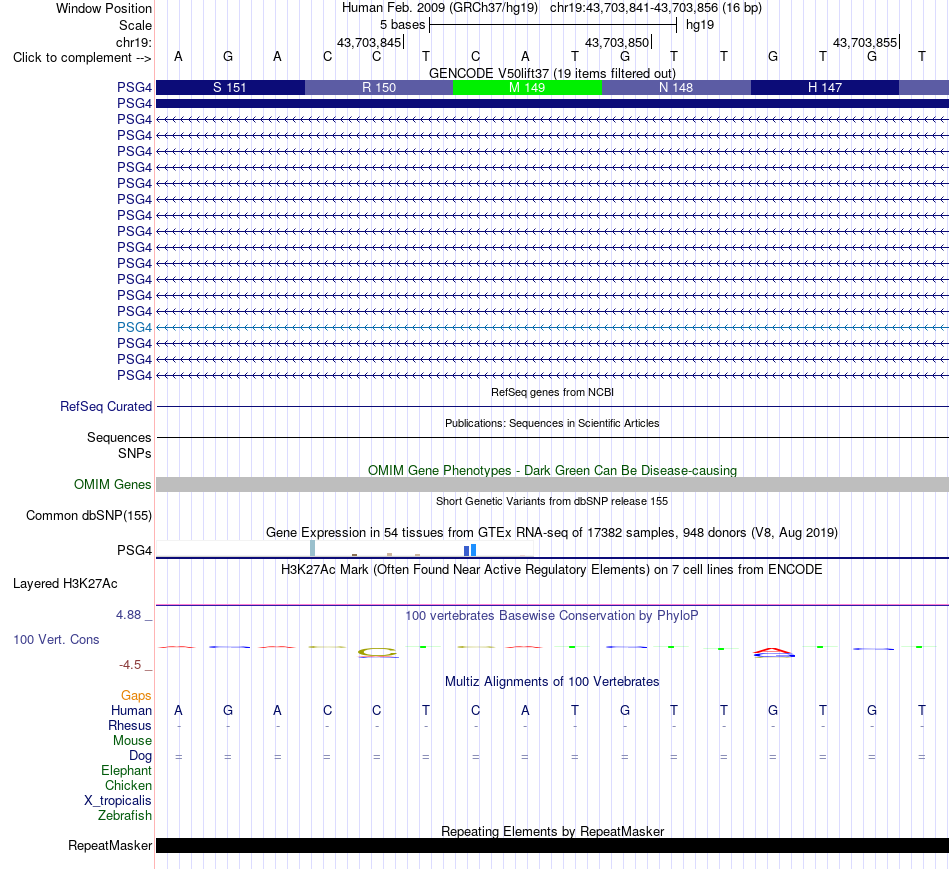Click 'Publications: Sequences in Scientific Articles' title
Image resolution: width=950 pixels, height=869 pixels.
click(553, 423)
